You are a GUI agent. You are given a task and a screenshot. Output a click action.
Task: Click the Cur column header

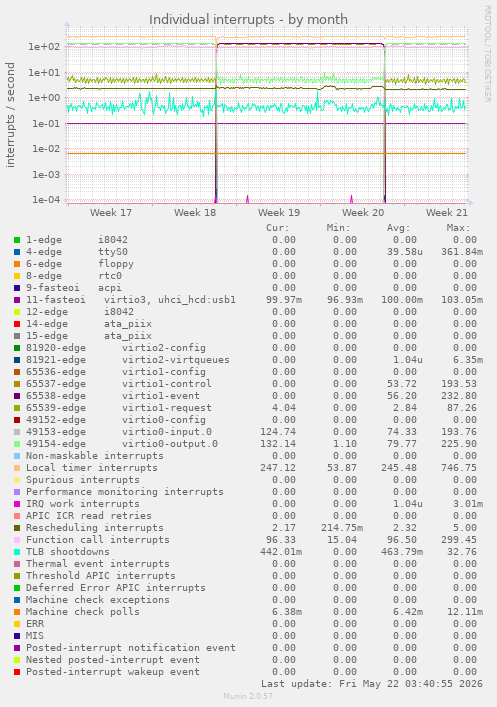pyautogui.click(x=278, y=228)
